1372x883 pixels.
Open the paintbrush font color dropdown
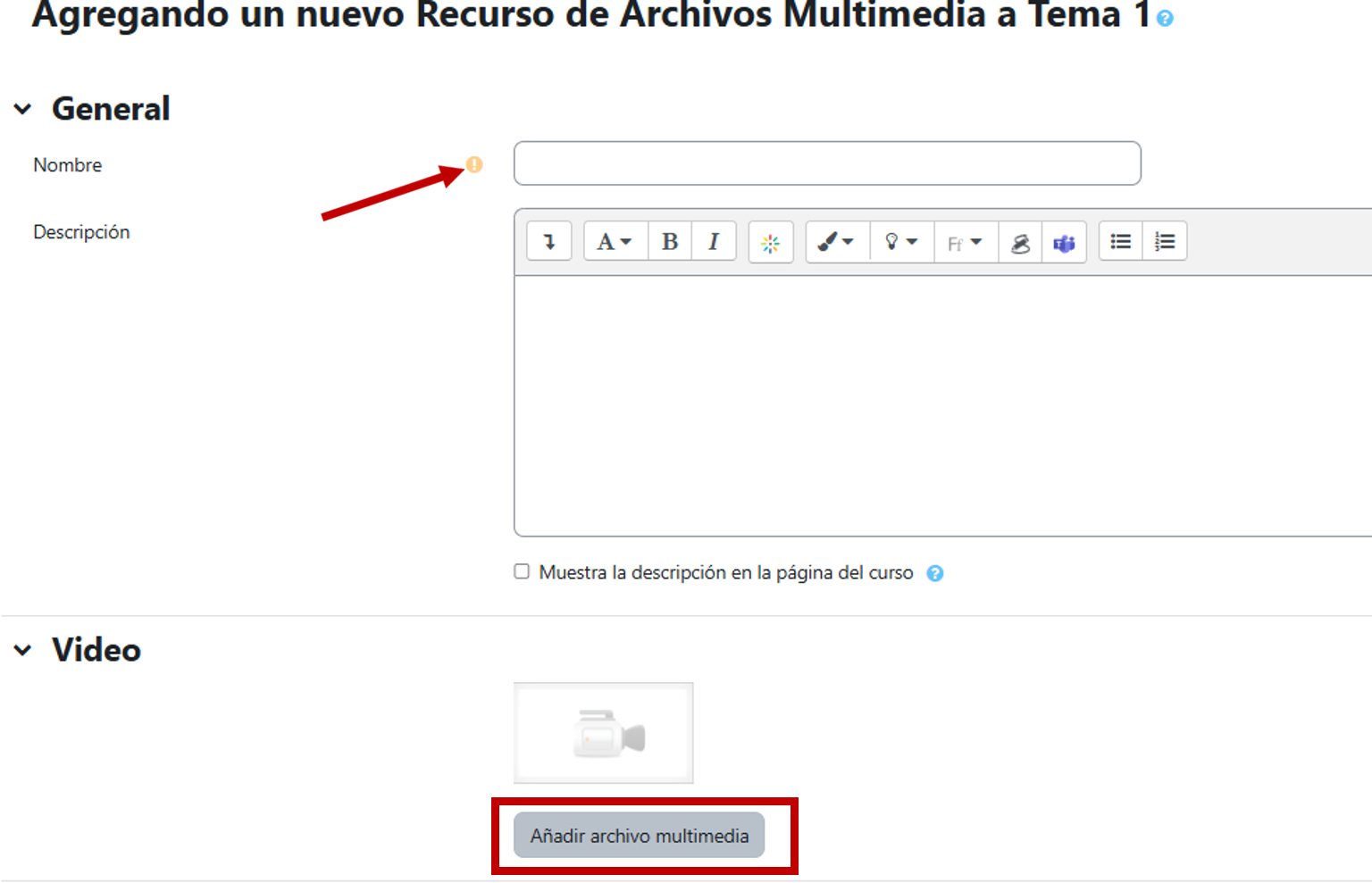(836, 242)
